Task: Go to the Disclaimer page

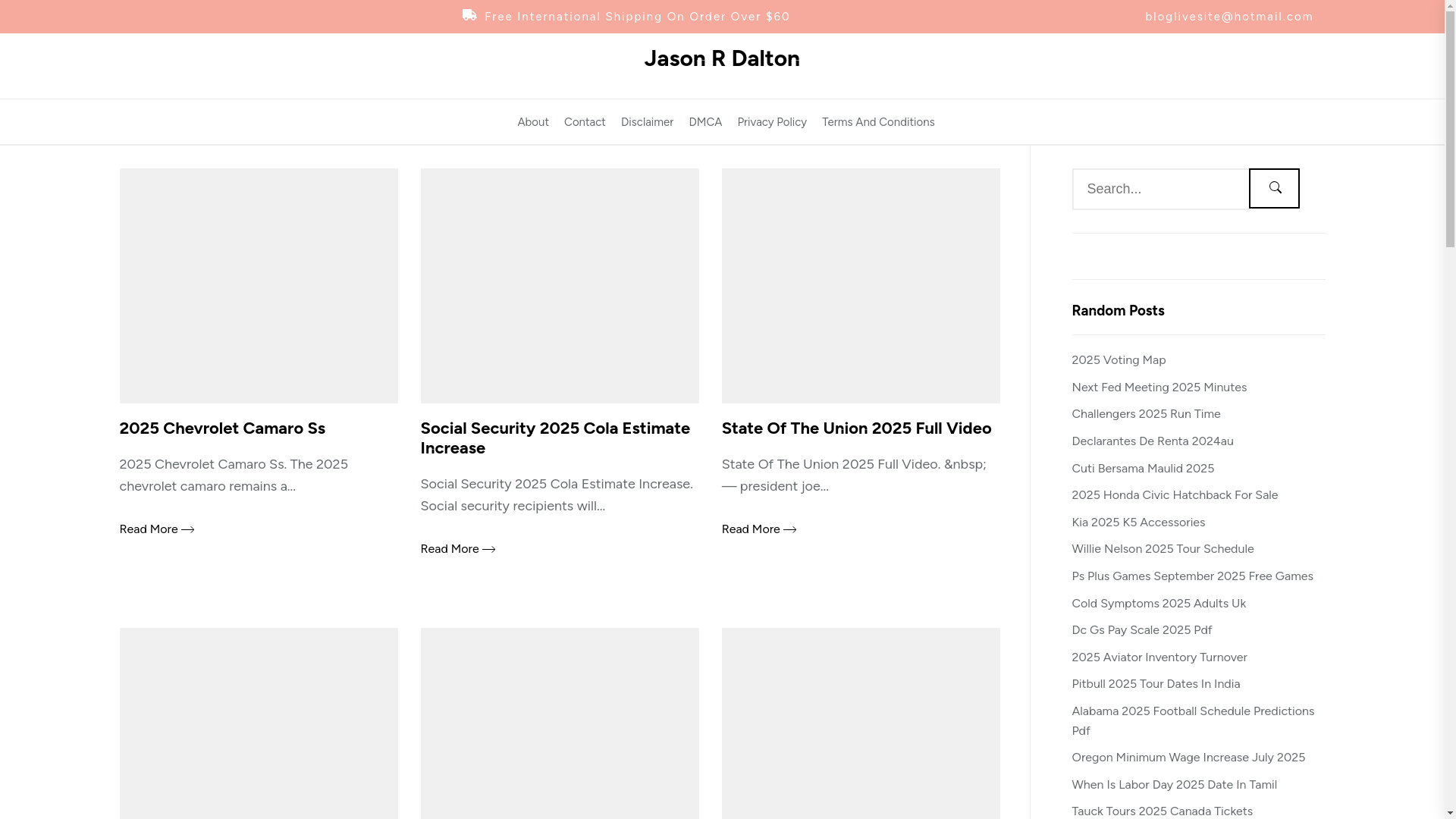Action: click(647, 122)
